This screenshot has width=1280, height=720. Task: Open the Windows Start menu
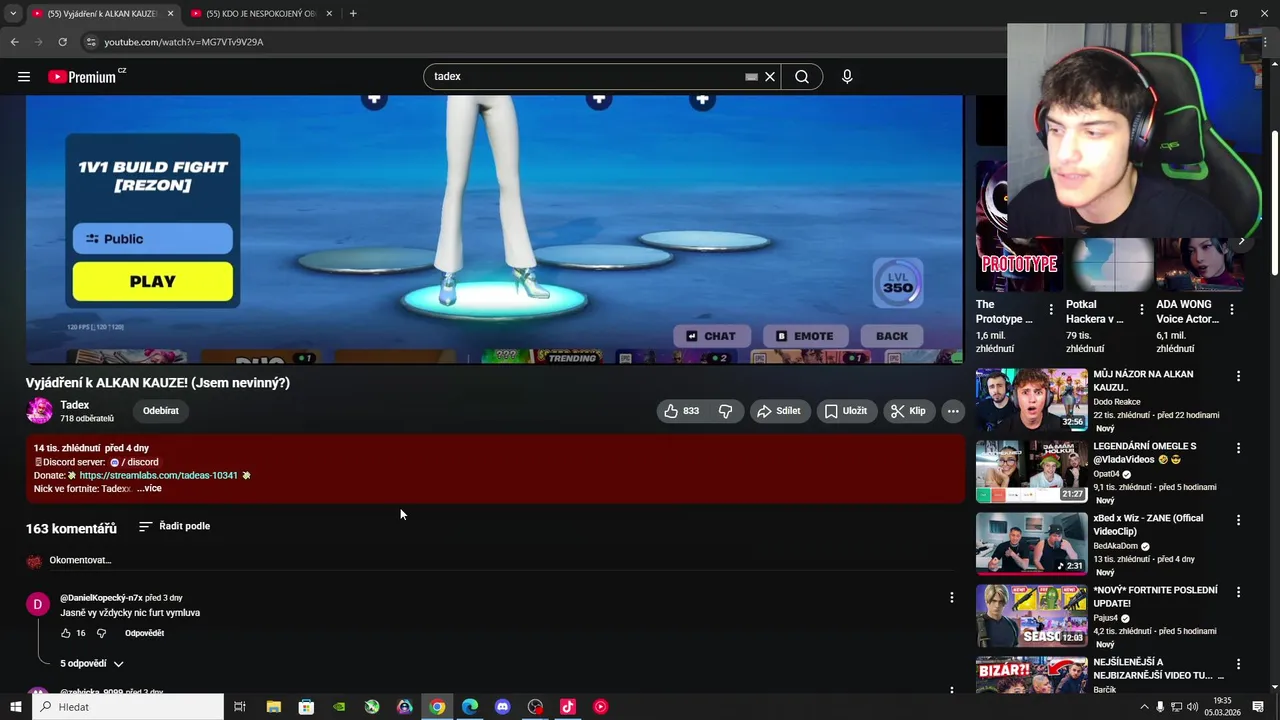pos(15,707)
